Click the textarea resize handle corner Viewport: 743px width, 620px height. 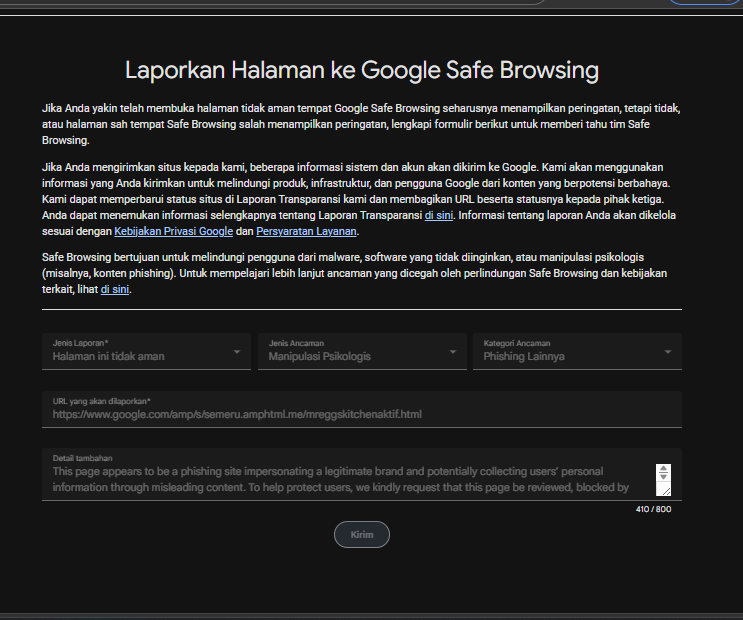click(666, 492)
